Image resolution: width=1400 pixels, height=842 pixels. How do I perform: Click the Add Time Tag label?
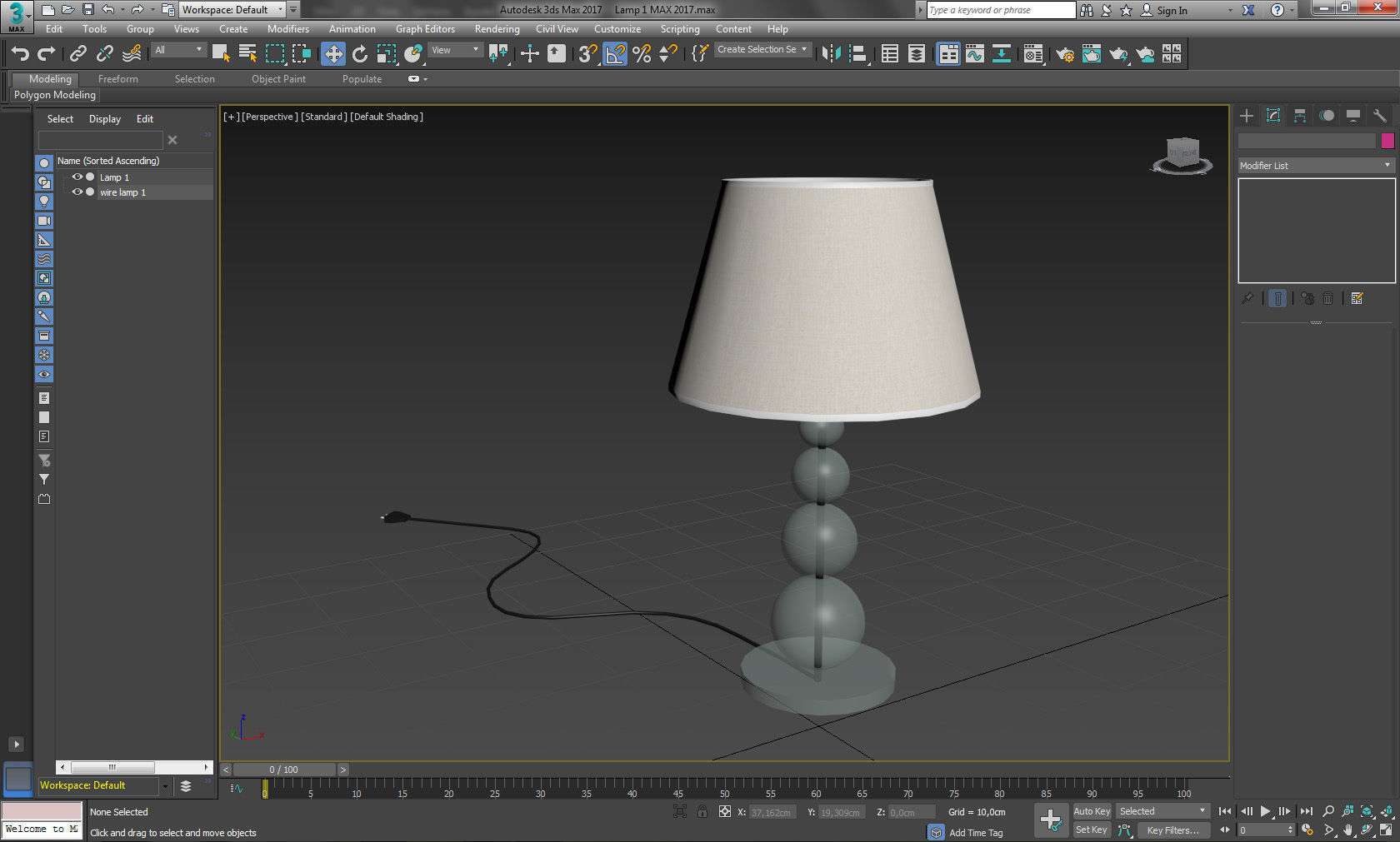(x=976, y=833)
